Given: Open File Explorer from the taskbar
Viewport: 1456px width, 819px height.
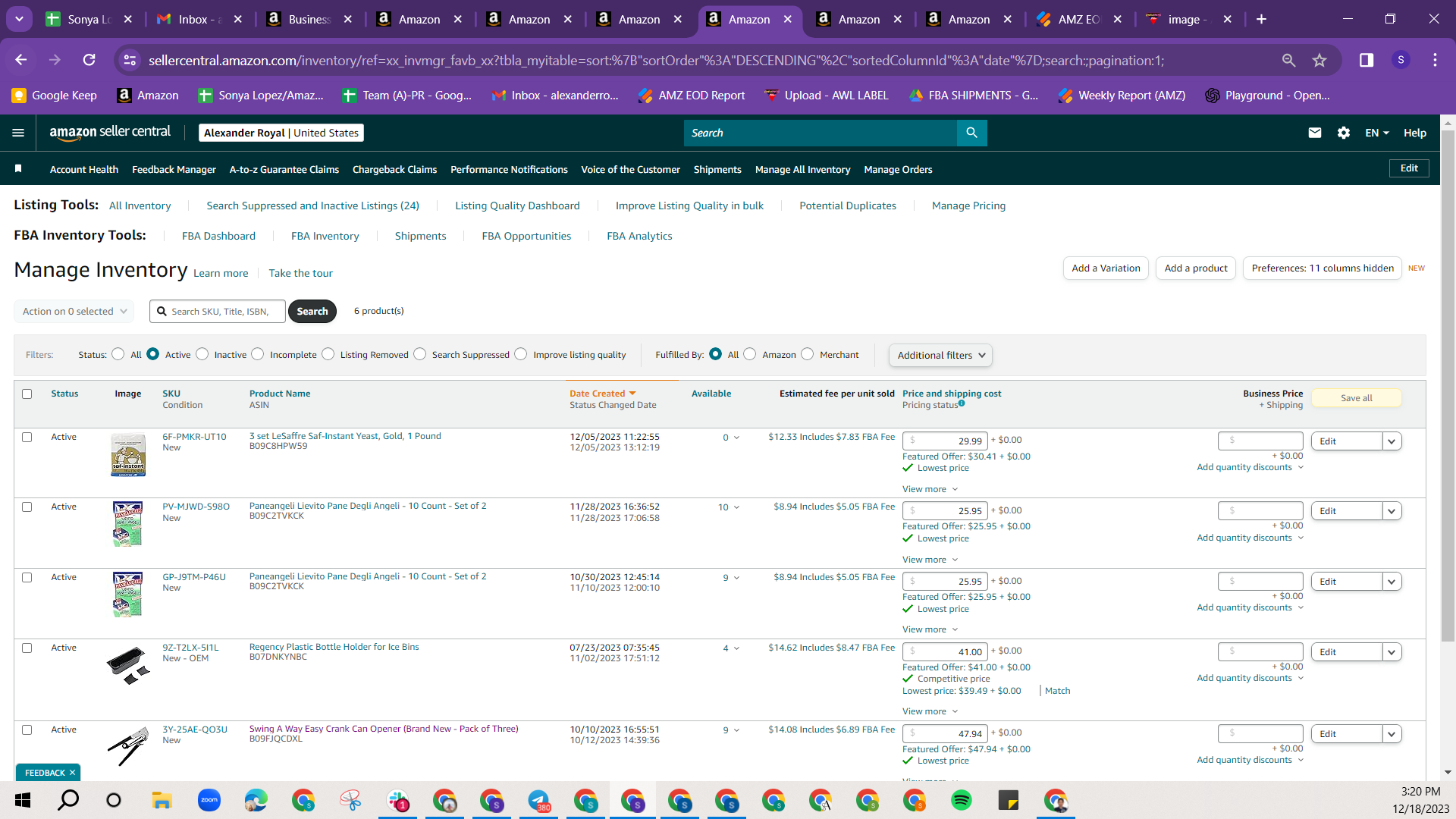Looking at the screenshot, I should [x=162, y=800].
